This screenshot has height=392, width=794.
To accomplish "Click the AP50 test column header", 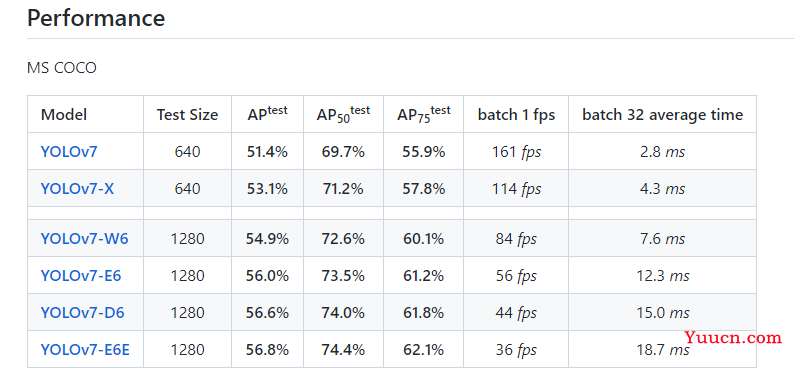I will pyautogui.click(x=343, y=114).
